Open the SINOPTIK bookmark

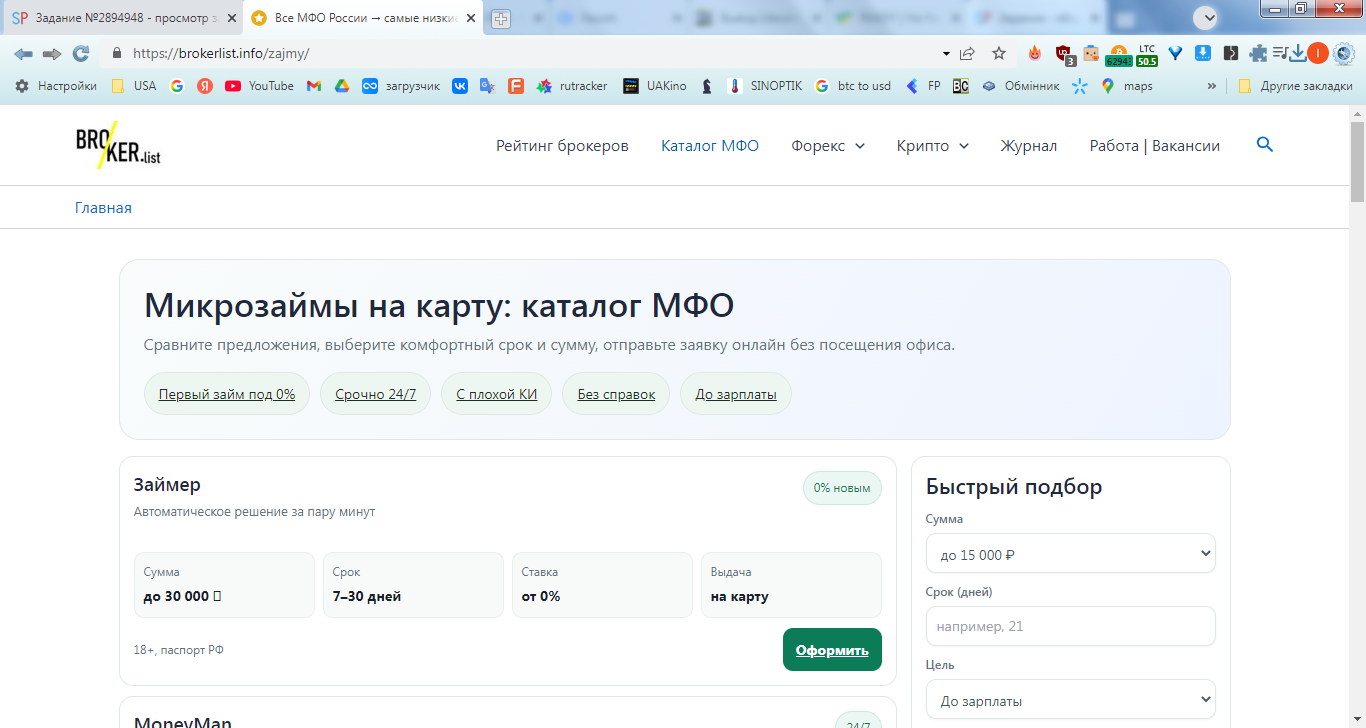coord(765,86)
